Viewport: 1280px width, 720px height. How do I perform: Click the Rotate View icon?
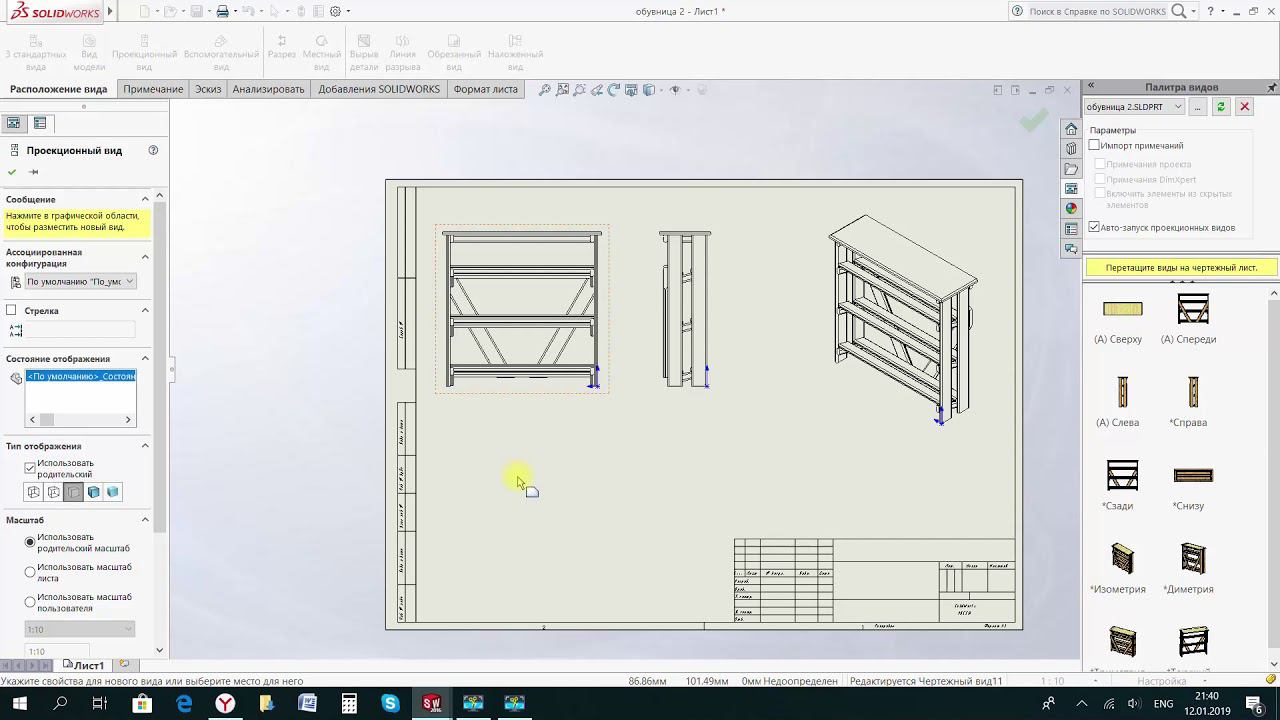click(614, 90)
